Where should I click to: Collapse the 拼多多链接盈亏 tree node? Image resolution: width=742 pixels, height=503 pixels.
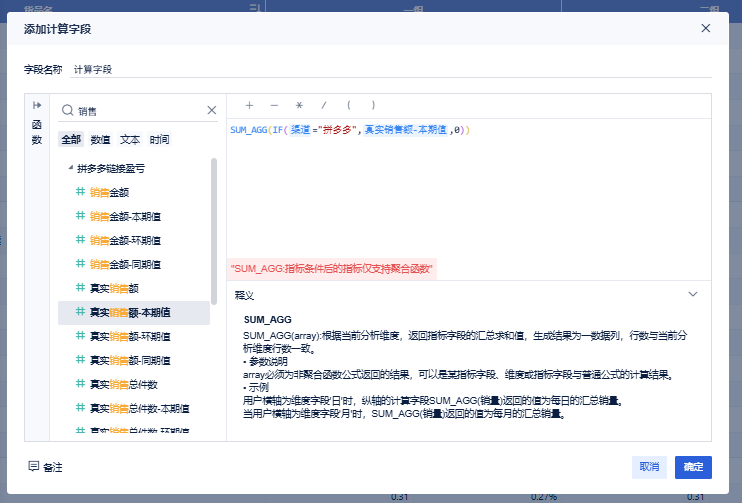[x=70, y=168]
